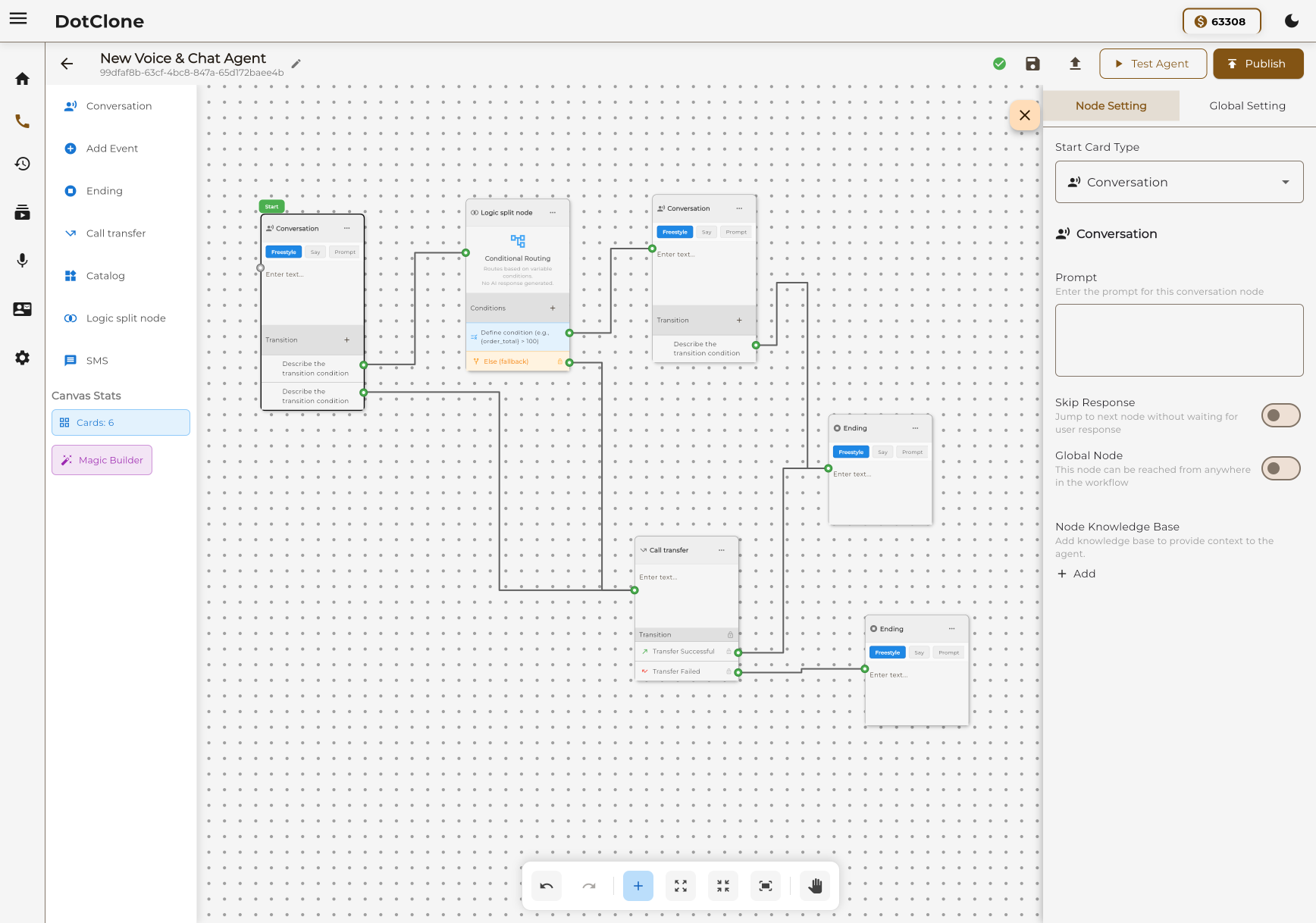
Task: Click the back arrow next to agent name
Action: click(67, 64)
